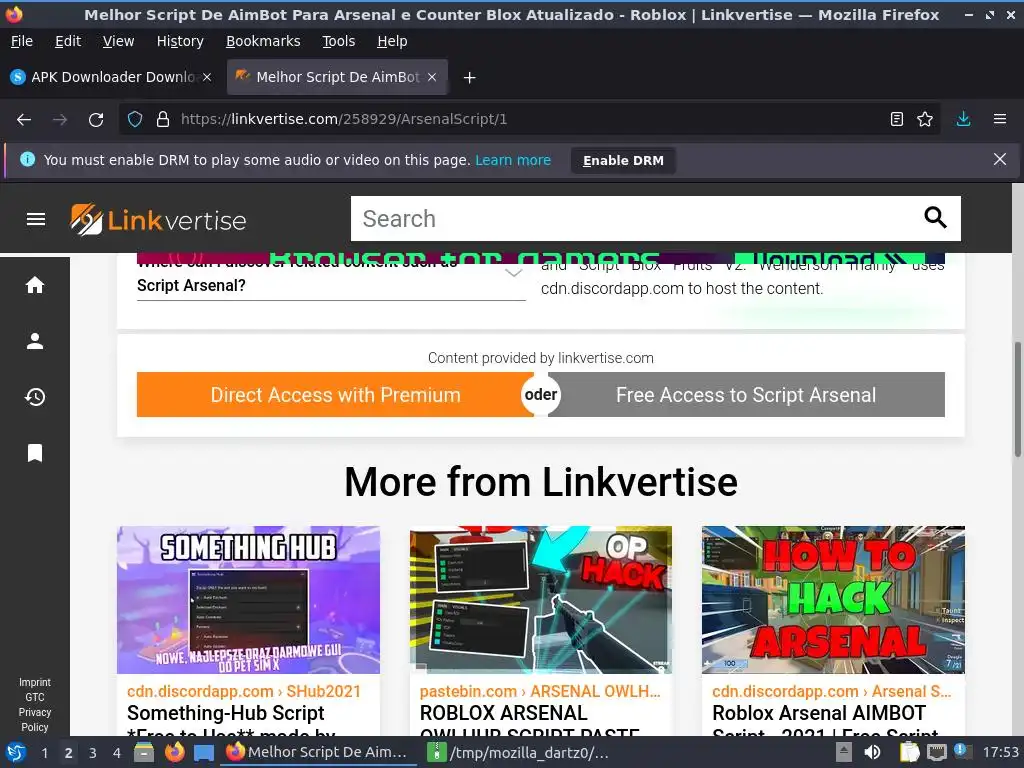Screen dimensions: 1024x768
Task: Close the APK Downloader tab
Action: coord(207,77)
